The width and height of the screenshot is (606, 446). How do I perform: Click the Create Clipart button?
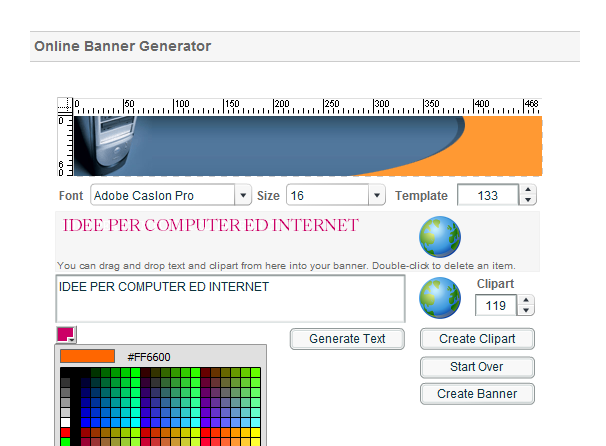click(477, 339)
